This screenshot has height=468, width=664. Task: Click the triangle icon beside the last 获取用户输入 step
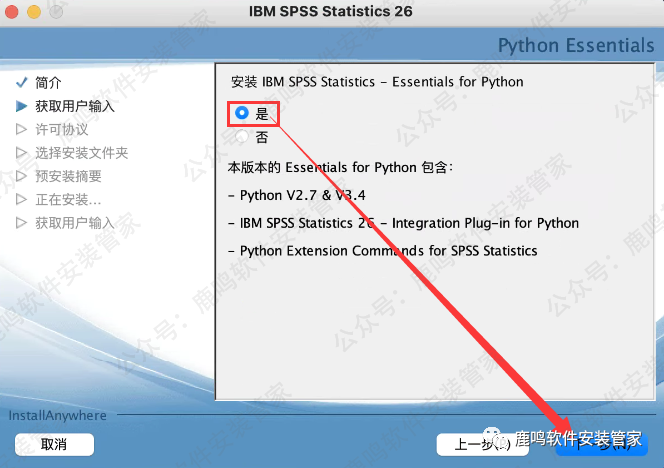click(21, 222)
